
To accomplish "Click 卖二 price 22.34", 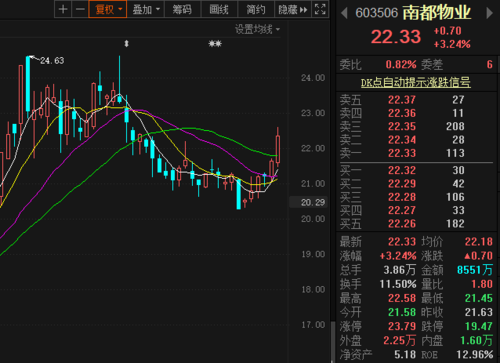I will (x=402, y=140).
